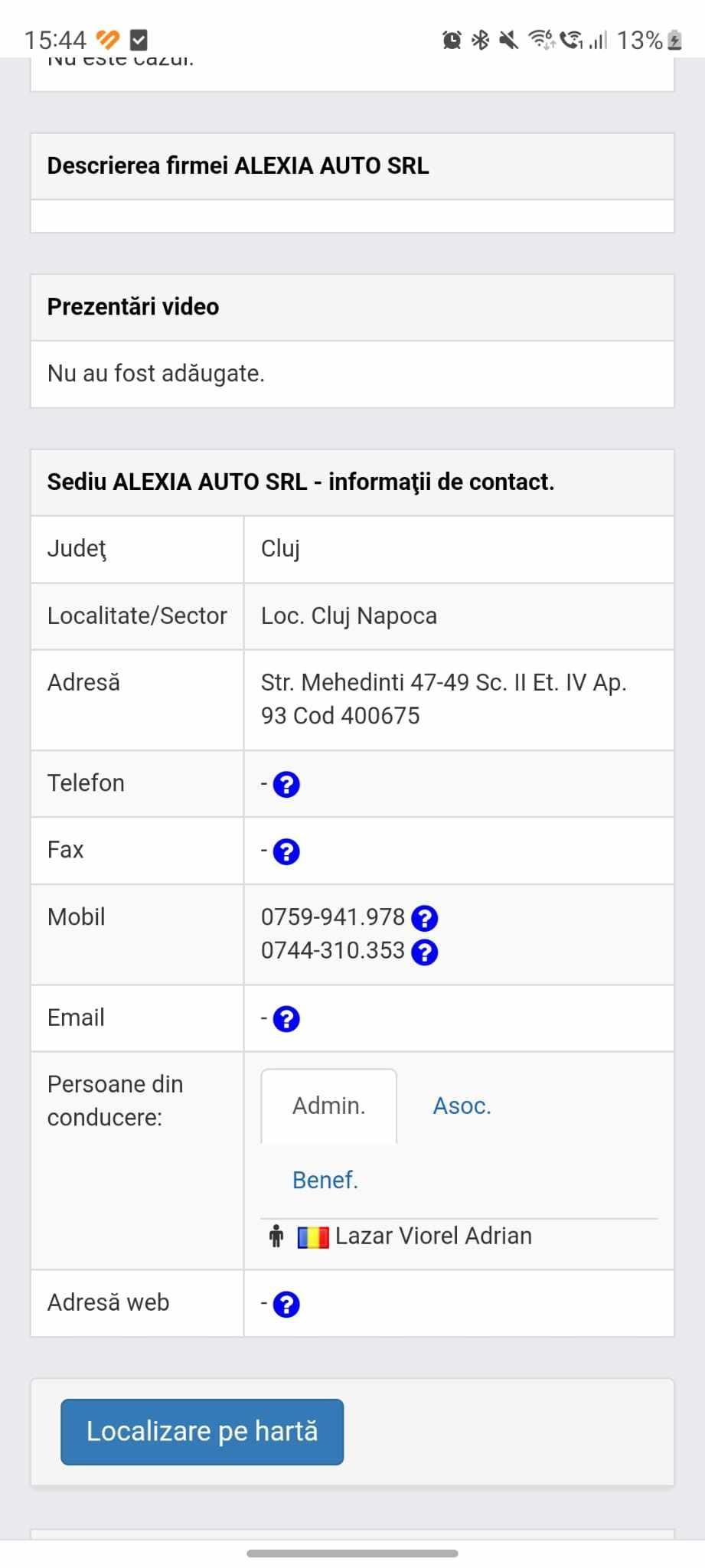Click the question mark icon in Email row

pos(286,1019)
